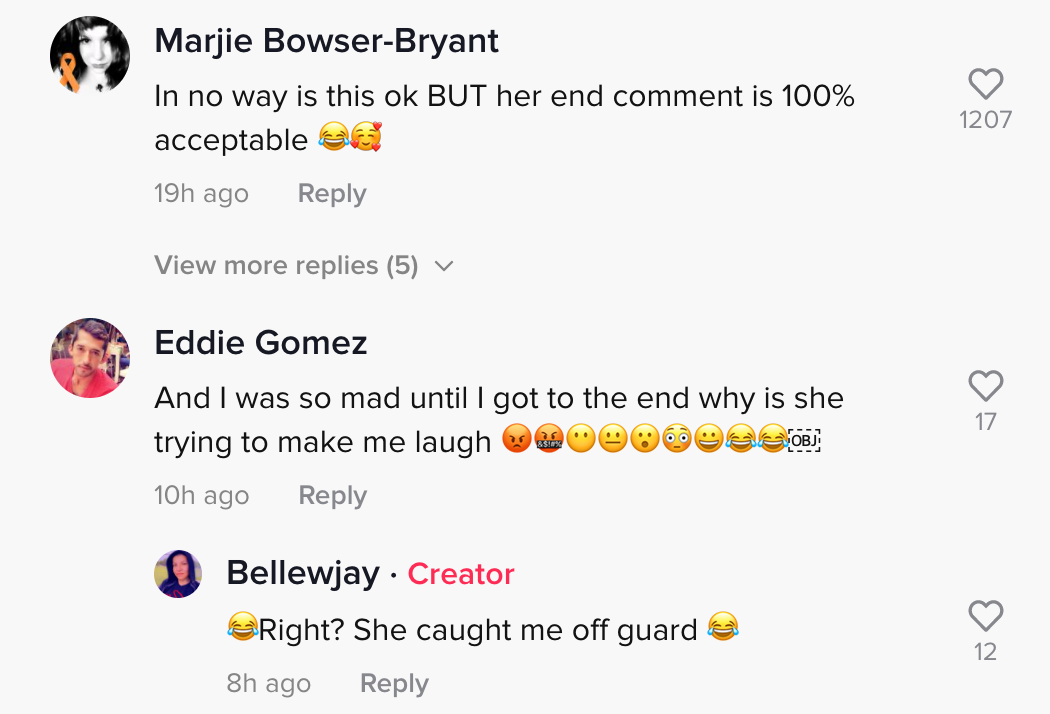This screenshot has height=714, width=1050.
Task: Click the 19h ago timestamp
Action: (202, 194)
